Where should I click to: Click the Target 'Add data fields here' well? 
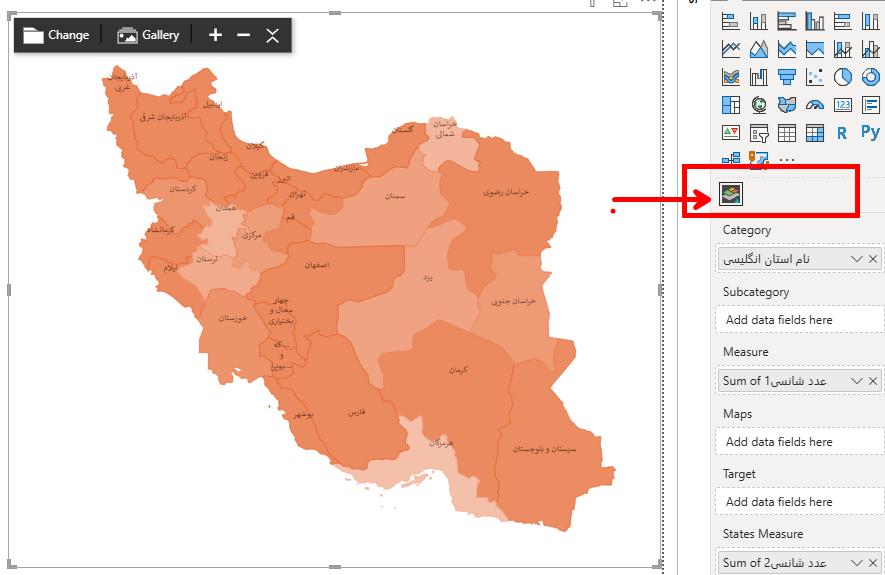pos(800,502)
